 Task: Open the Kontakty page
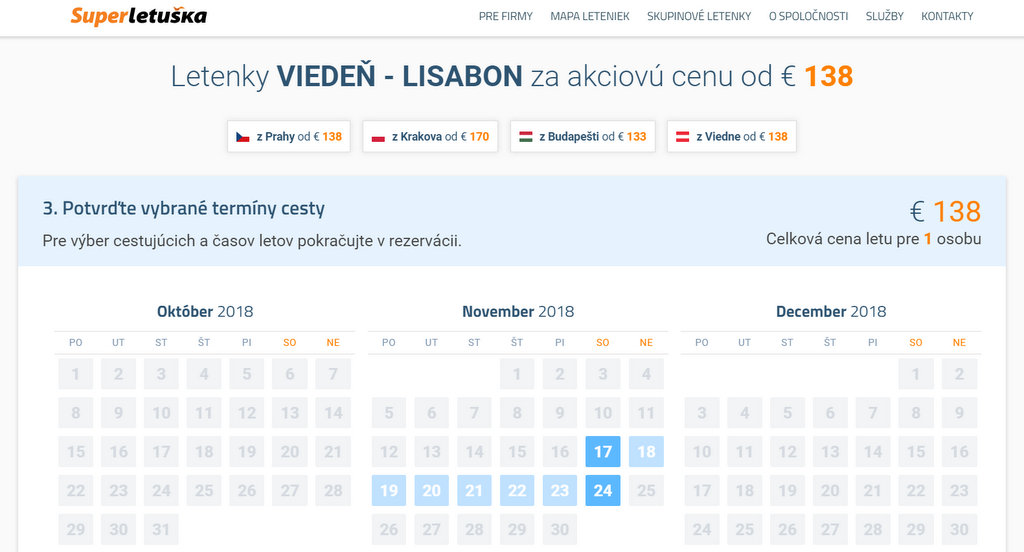(x=947, y=16)
